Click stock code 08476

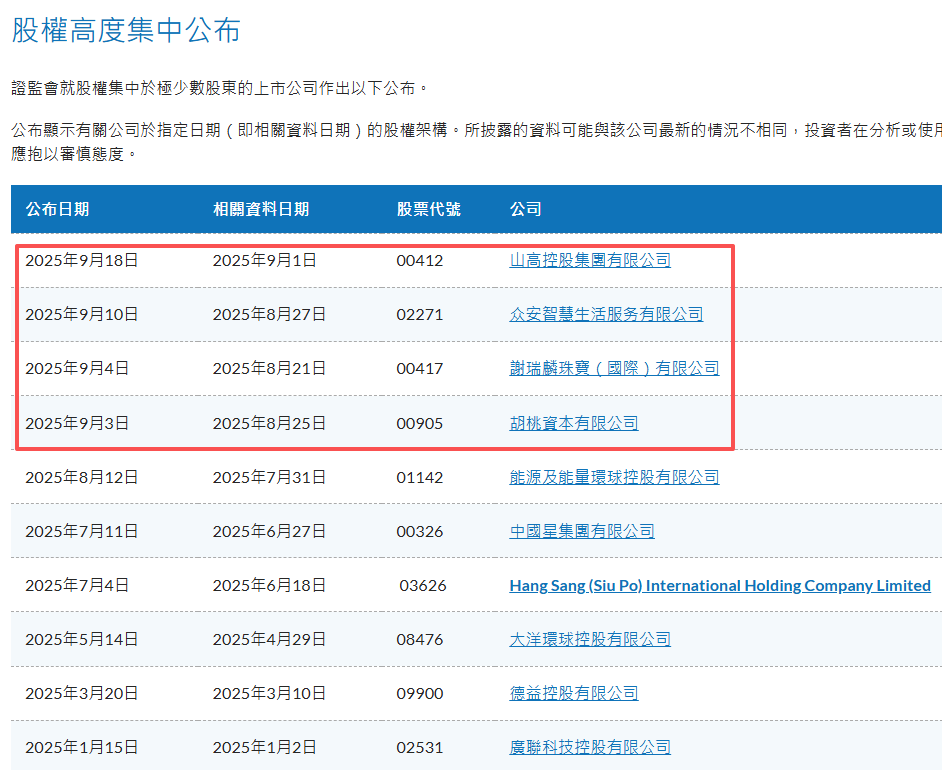click(420, 640)
